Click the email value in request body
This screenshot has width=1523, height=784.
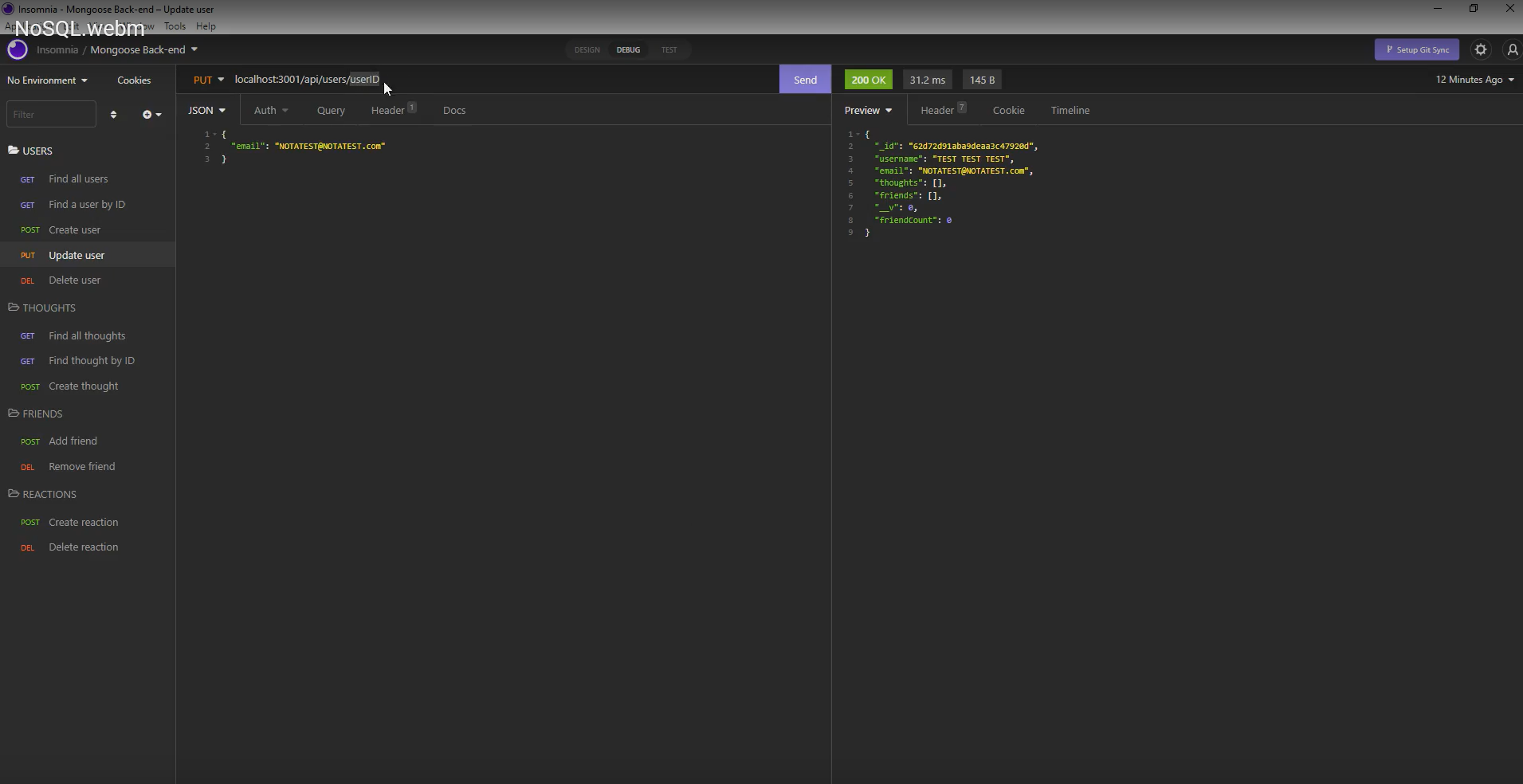[x=330, y=147]
